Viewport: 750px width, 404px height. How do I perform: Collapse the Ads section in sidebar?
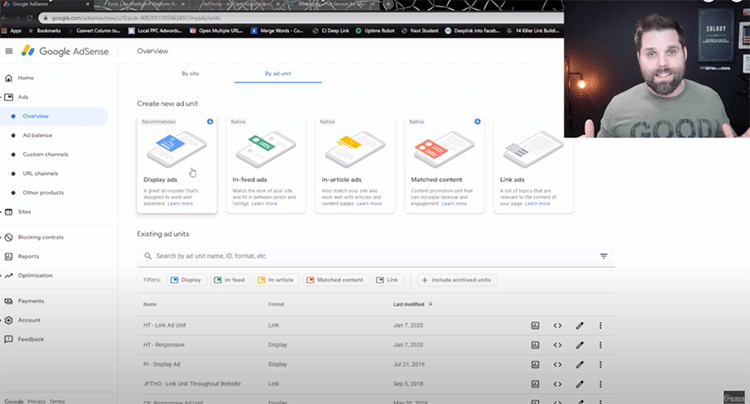(9, 97)
